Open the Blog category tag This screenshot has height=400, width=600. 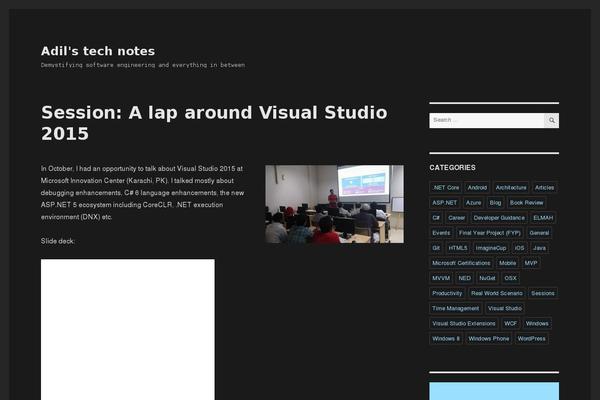tap(495, 202)
